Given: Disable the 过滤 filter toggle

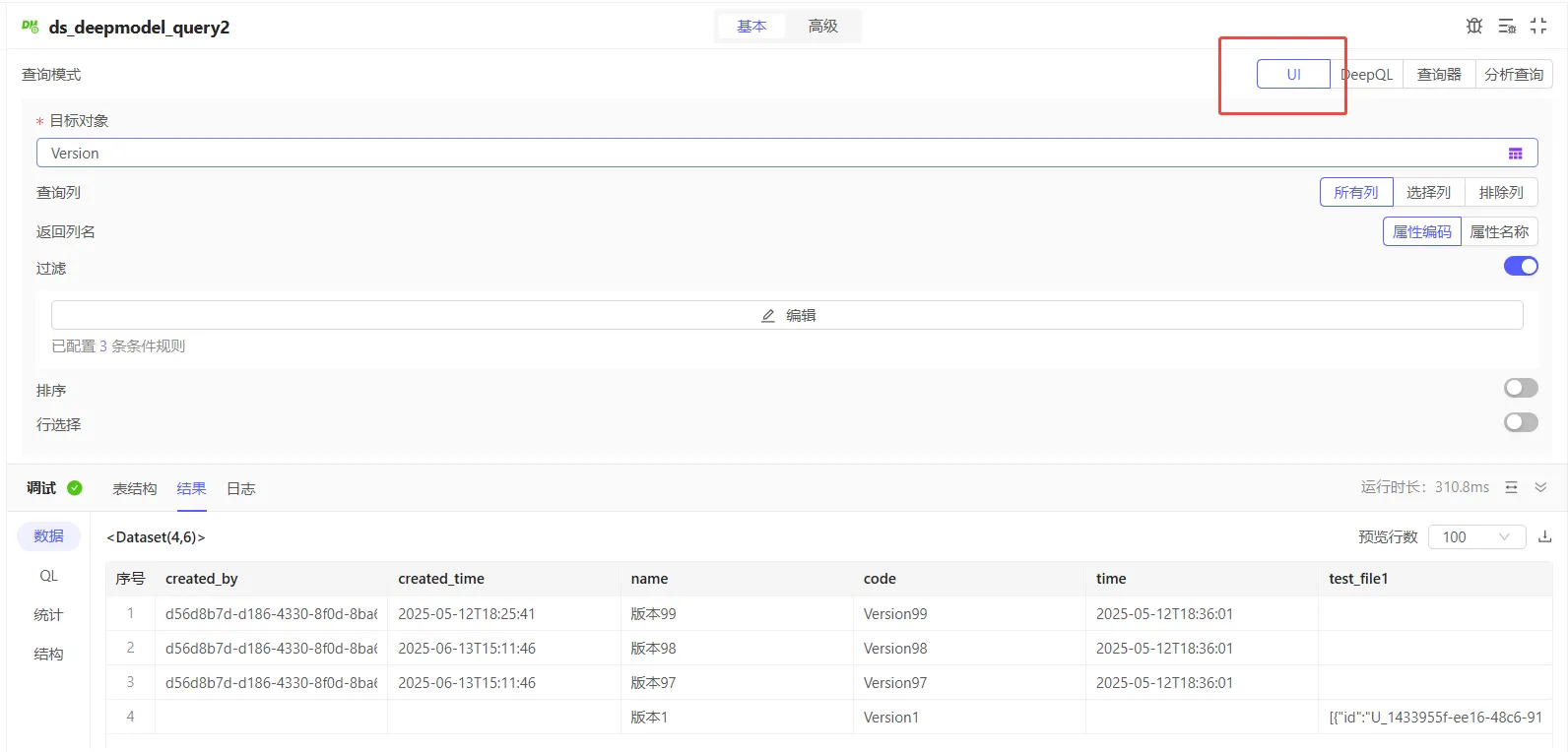Looking at the screenshot, I should [x=1520, y=266].
